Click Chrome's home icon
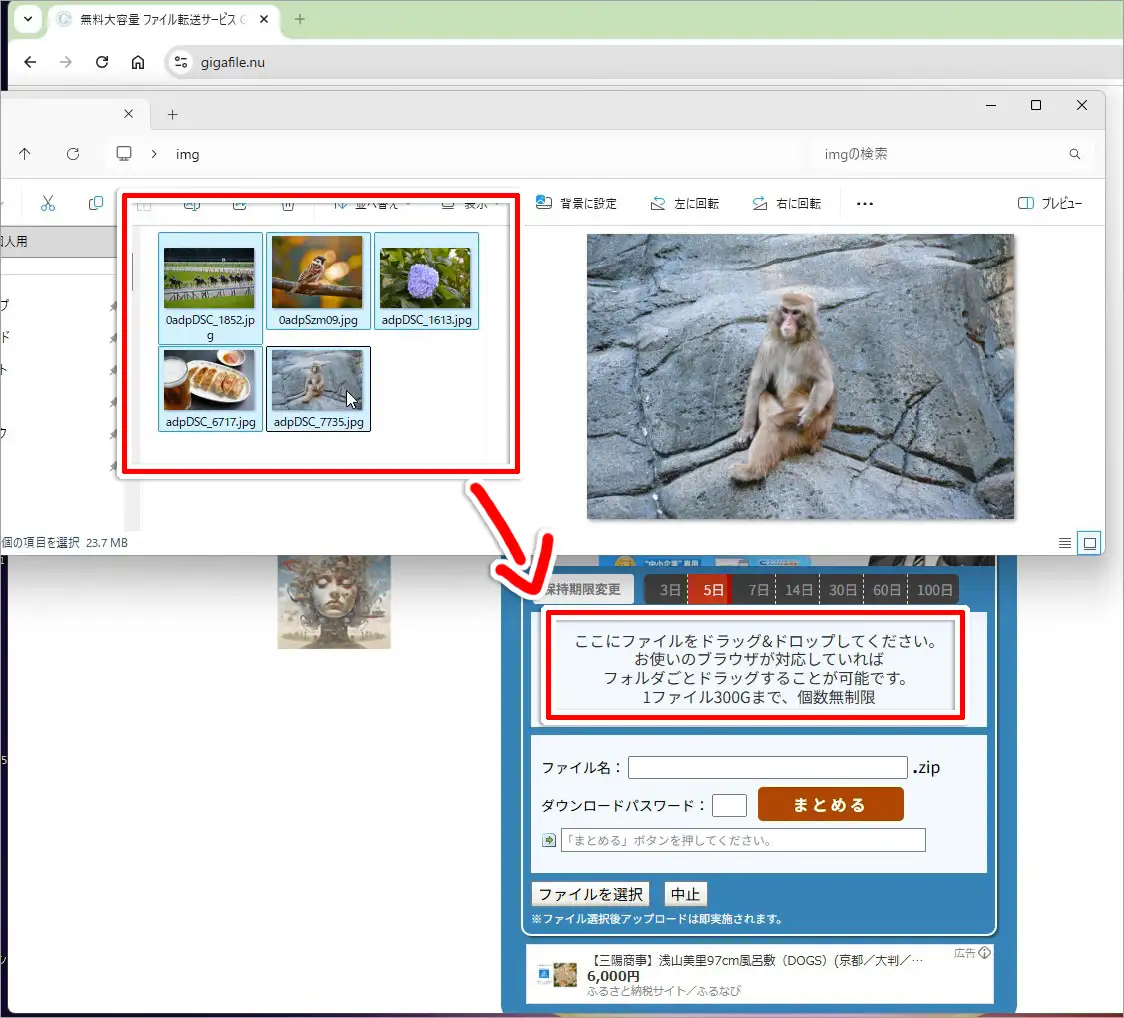This screenshot has width=1124, height=1018. click(x=138, y=62)
